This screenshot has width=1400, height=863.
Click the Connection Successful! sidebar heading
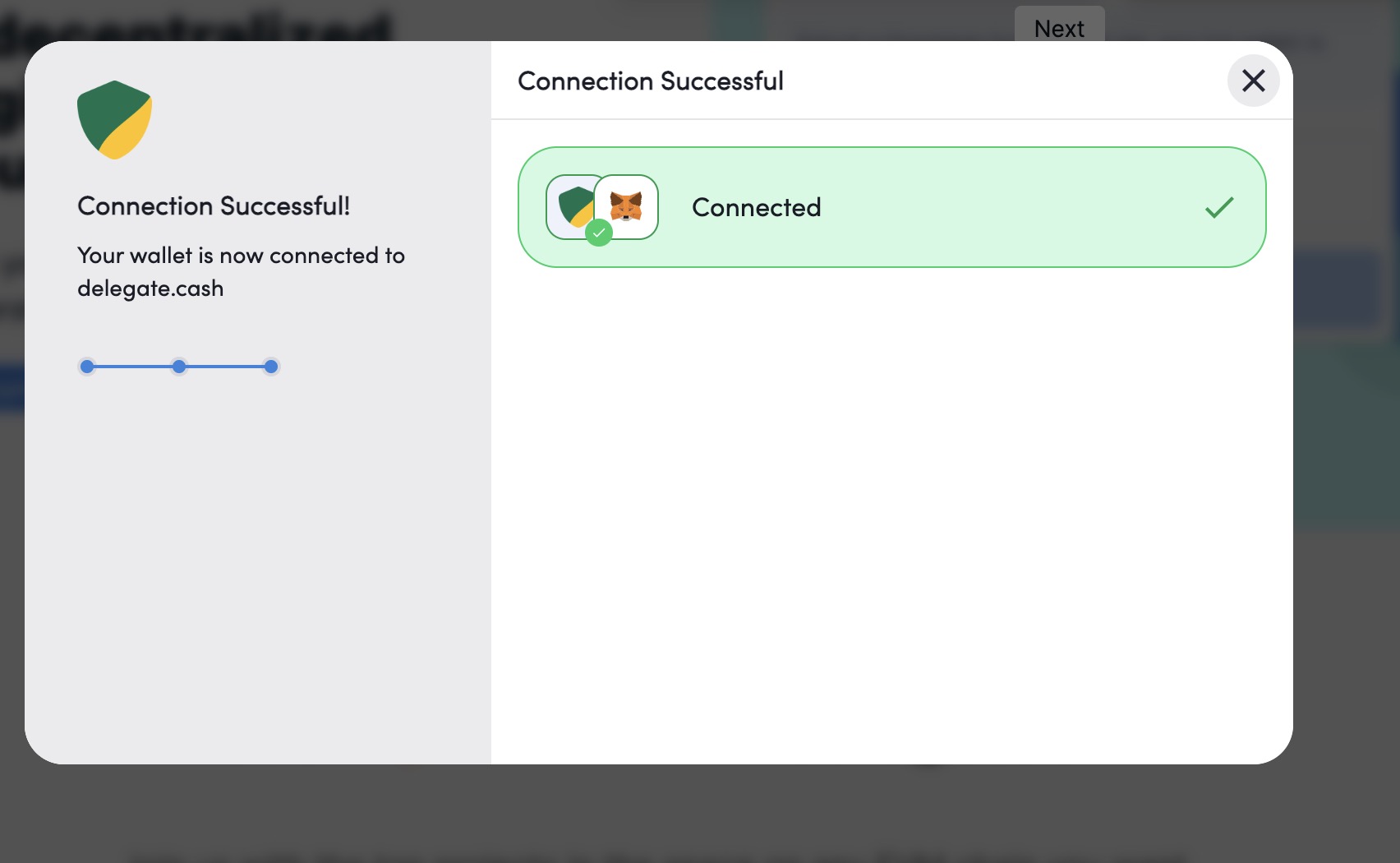[x=214, y=205]
